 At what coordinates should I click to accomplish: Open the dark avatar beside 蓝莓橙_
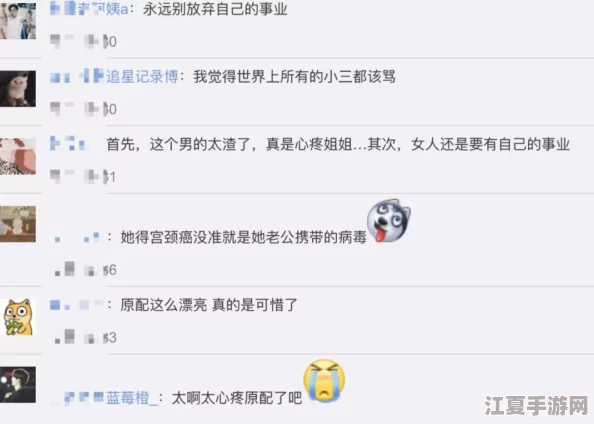[x=18, y=385]
